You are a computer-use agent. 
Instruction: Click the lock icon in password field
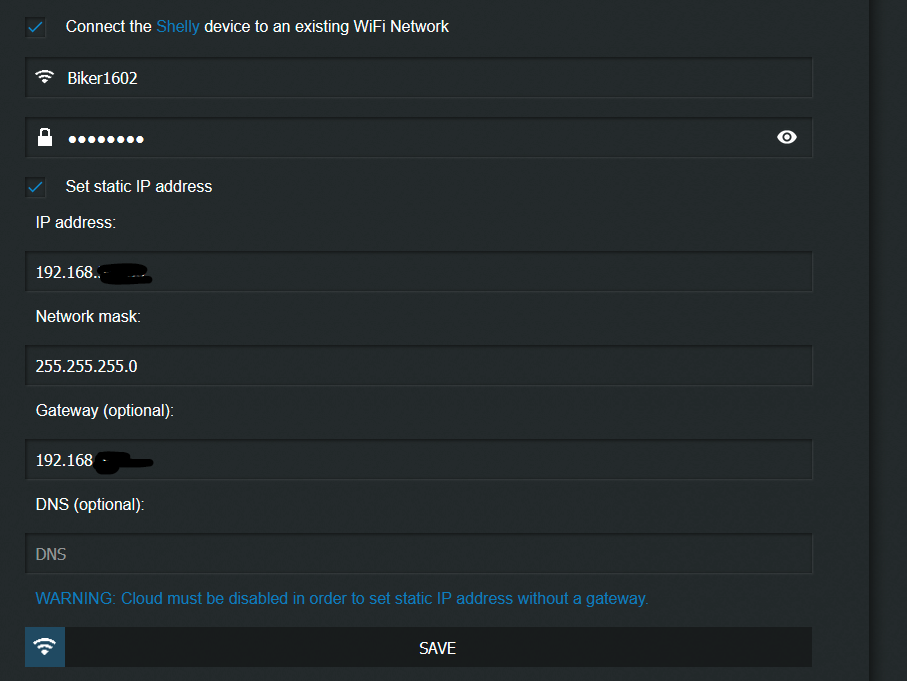tap(45, 138)
